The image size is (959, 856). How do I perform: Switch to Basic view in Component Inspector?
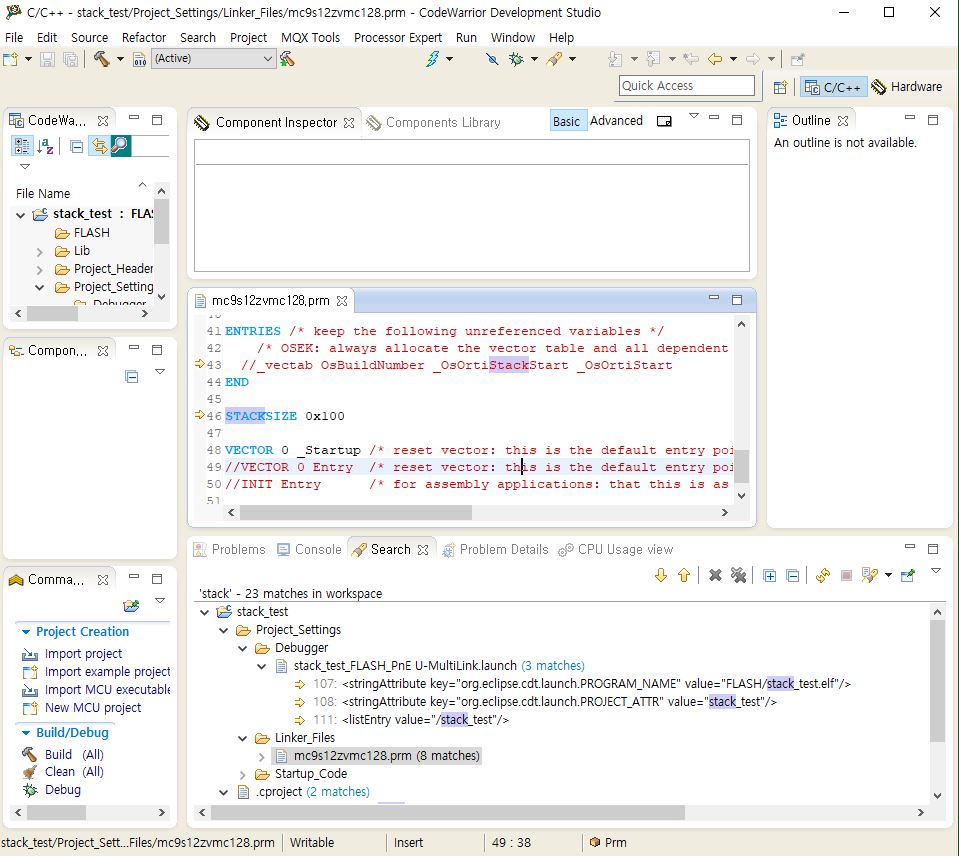[566, 121]
